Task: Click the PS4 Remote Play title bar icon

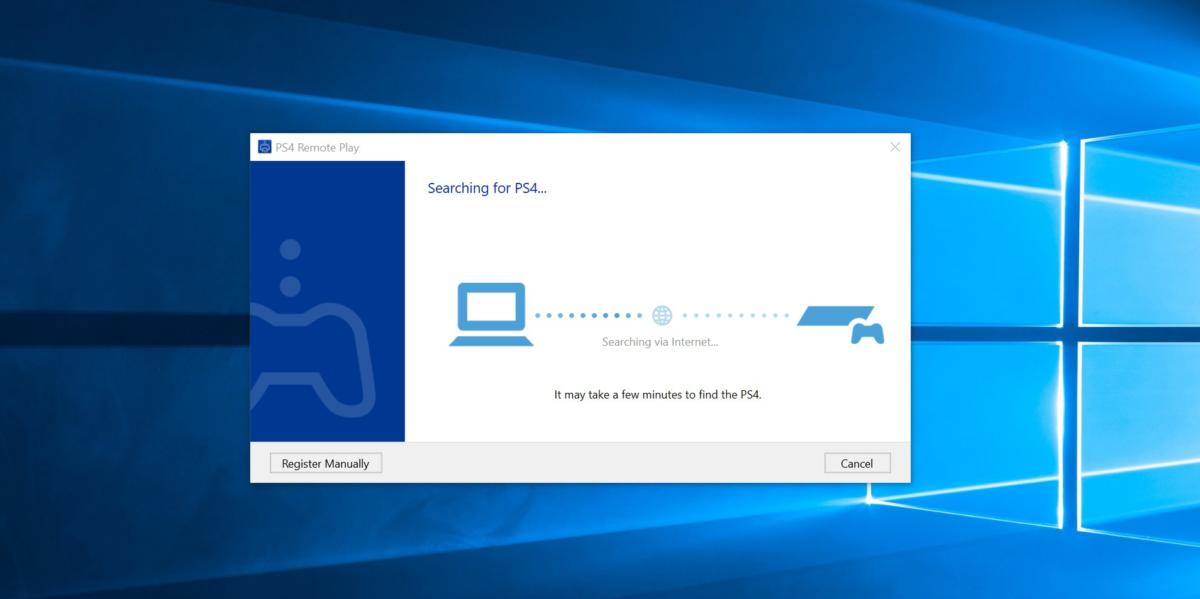Action: (265, 147)
